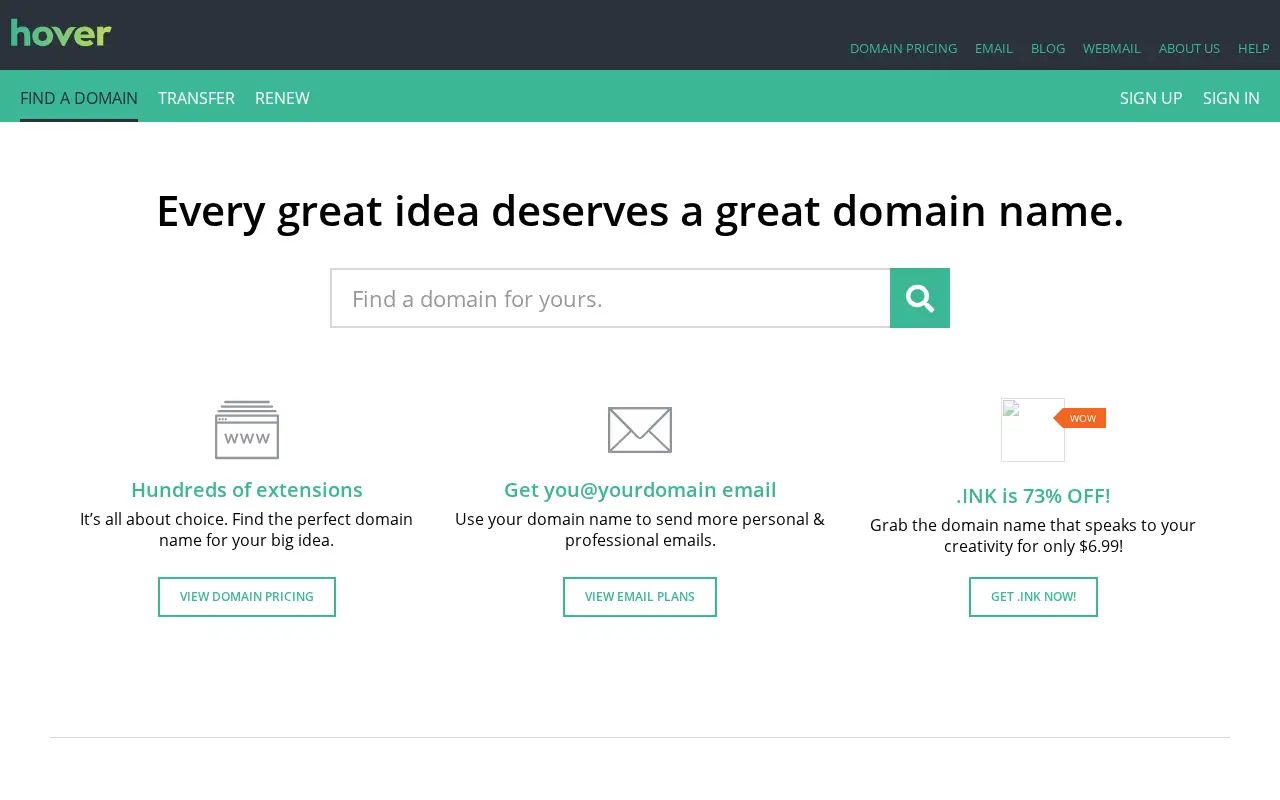
Task: Click the Get .INK Now! button
Action: tap(1033, 597)
